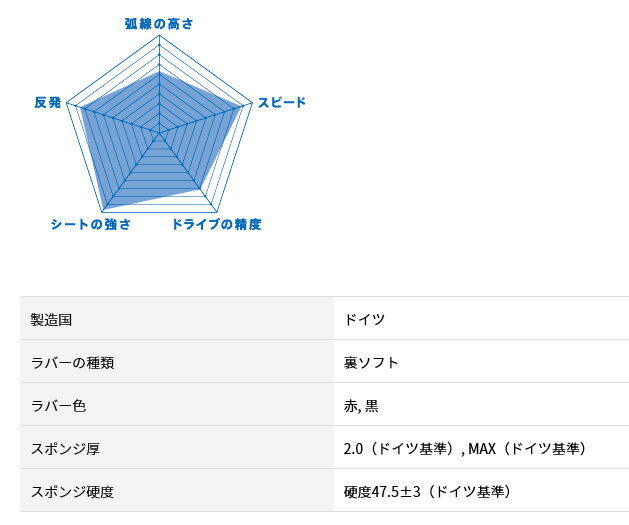Click the 裏ソフト value cell
The width and height of the screenshot is (629, 525).
click(481, 361)
